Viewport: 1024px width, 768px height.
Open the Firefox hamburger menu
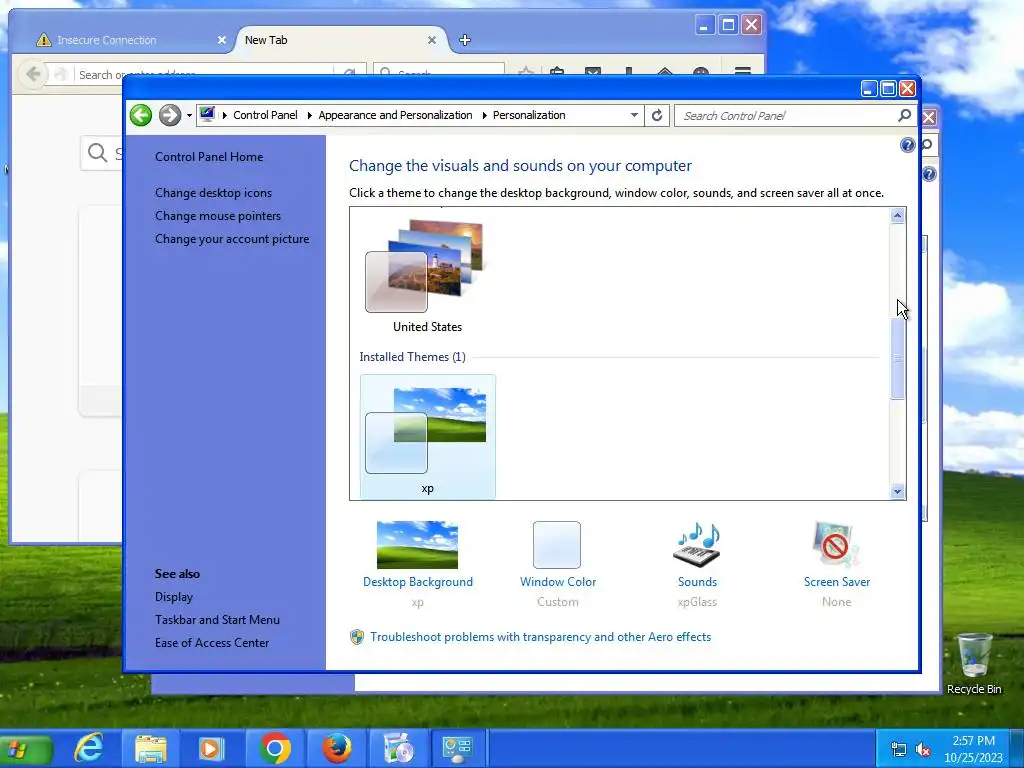[743, 71]
